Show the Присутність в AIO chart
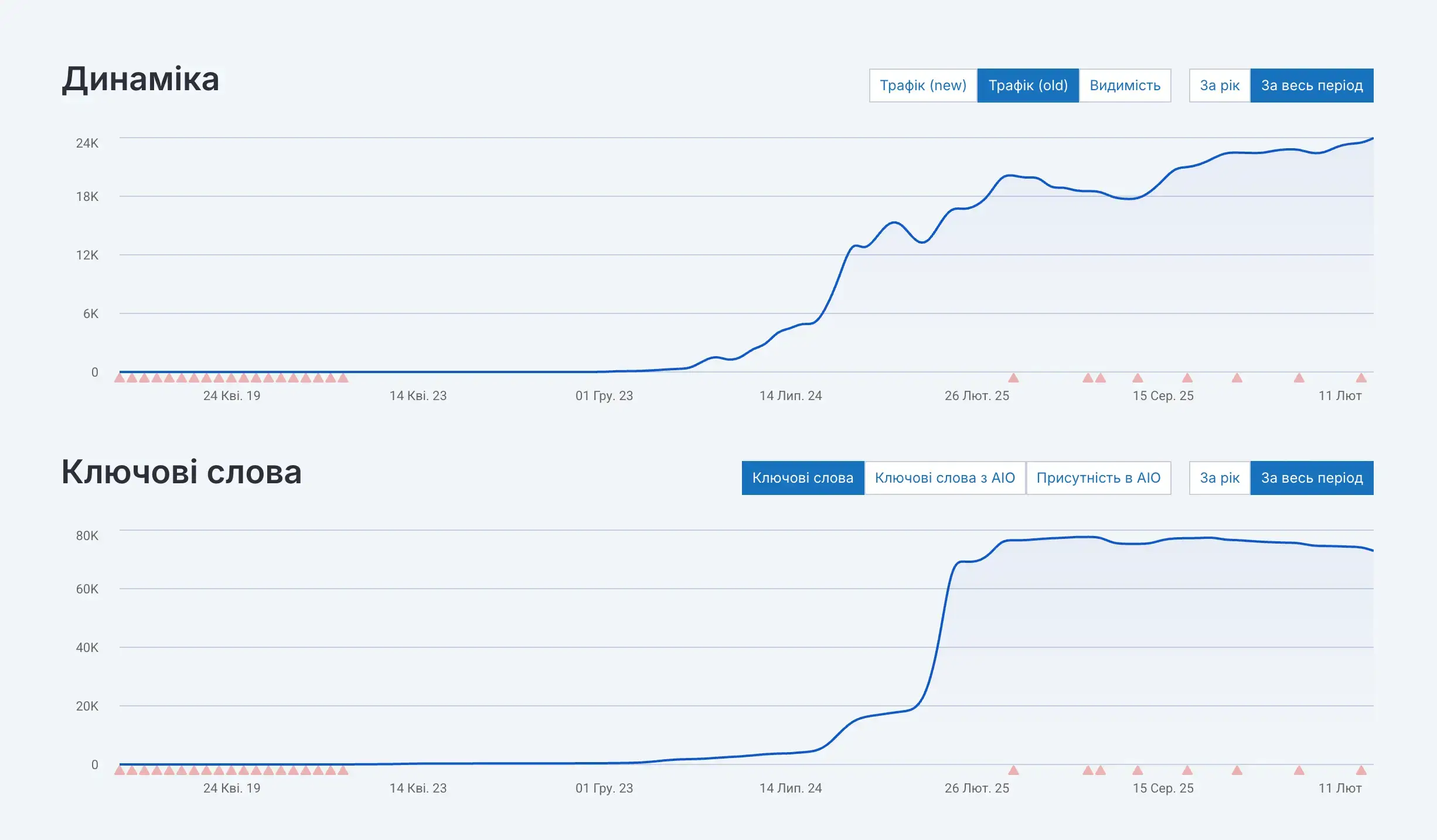1437x840 pixels. point(1098,478)
